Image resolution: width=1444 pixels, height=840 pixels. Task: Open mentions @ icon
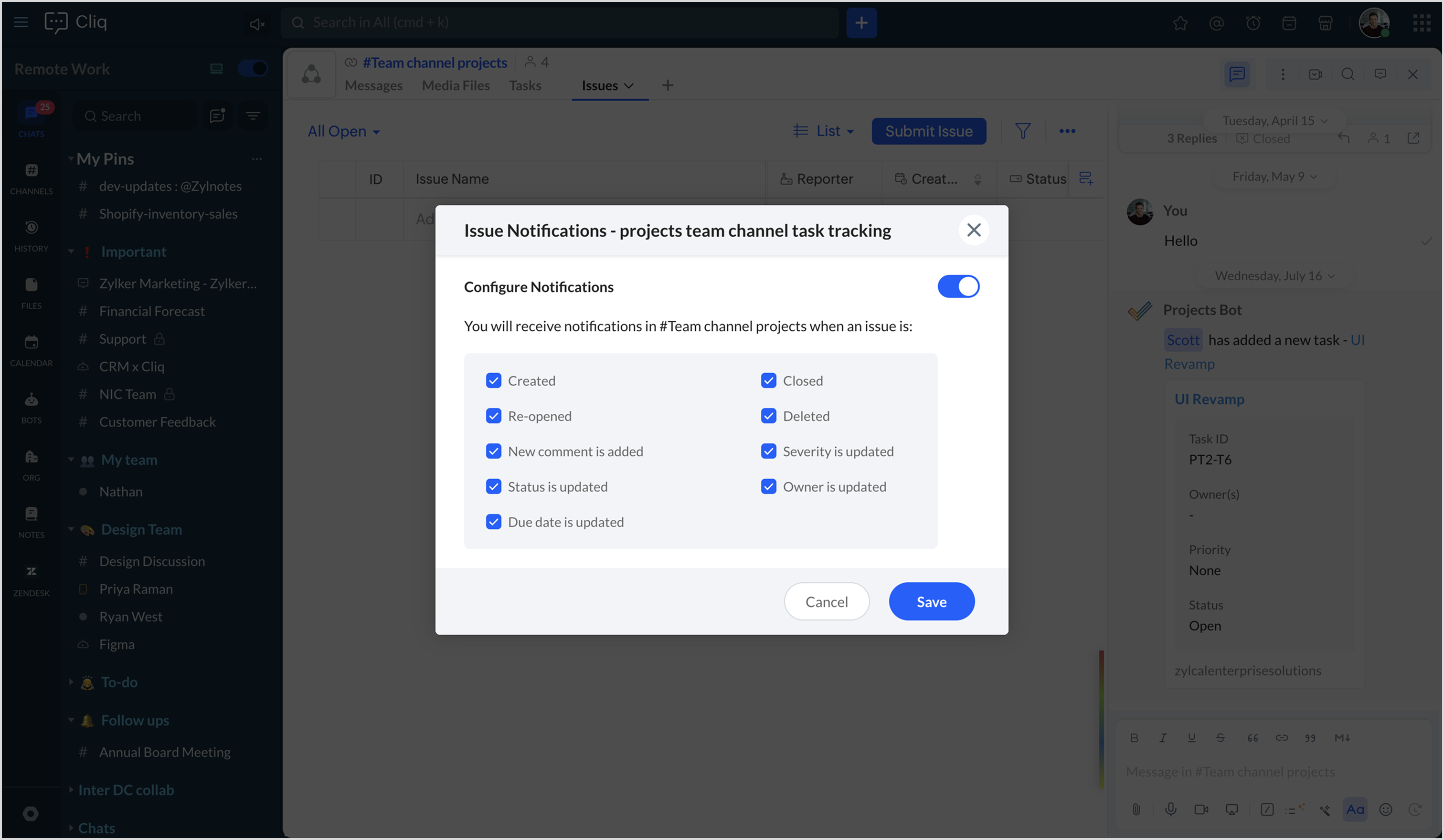coord(1217,23)
